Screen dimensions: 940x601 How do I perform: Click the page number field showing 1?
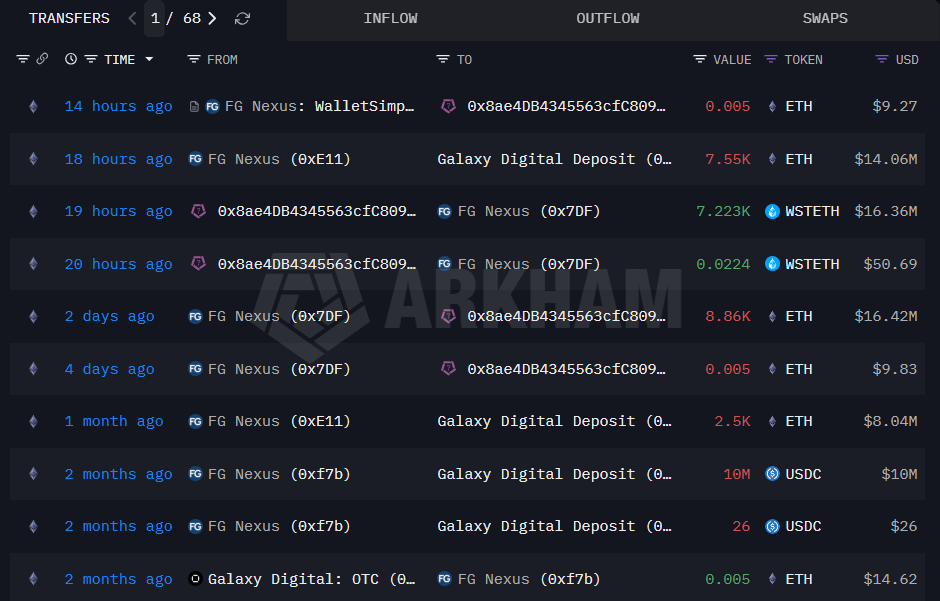pos(154,18)
